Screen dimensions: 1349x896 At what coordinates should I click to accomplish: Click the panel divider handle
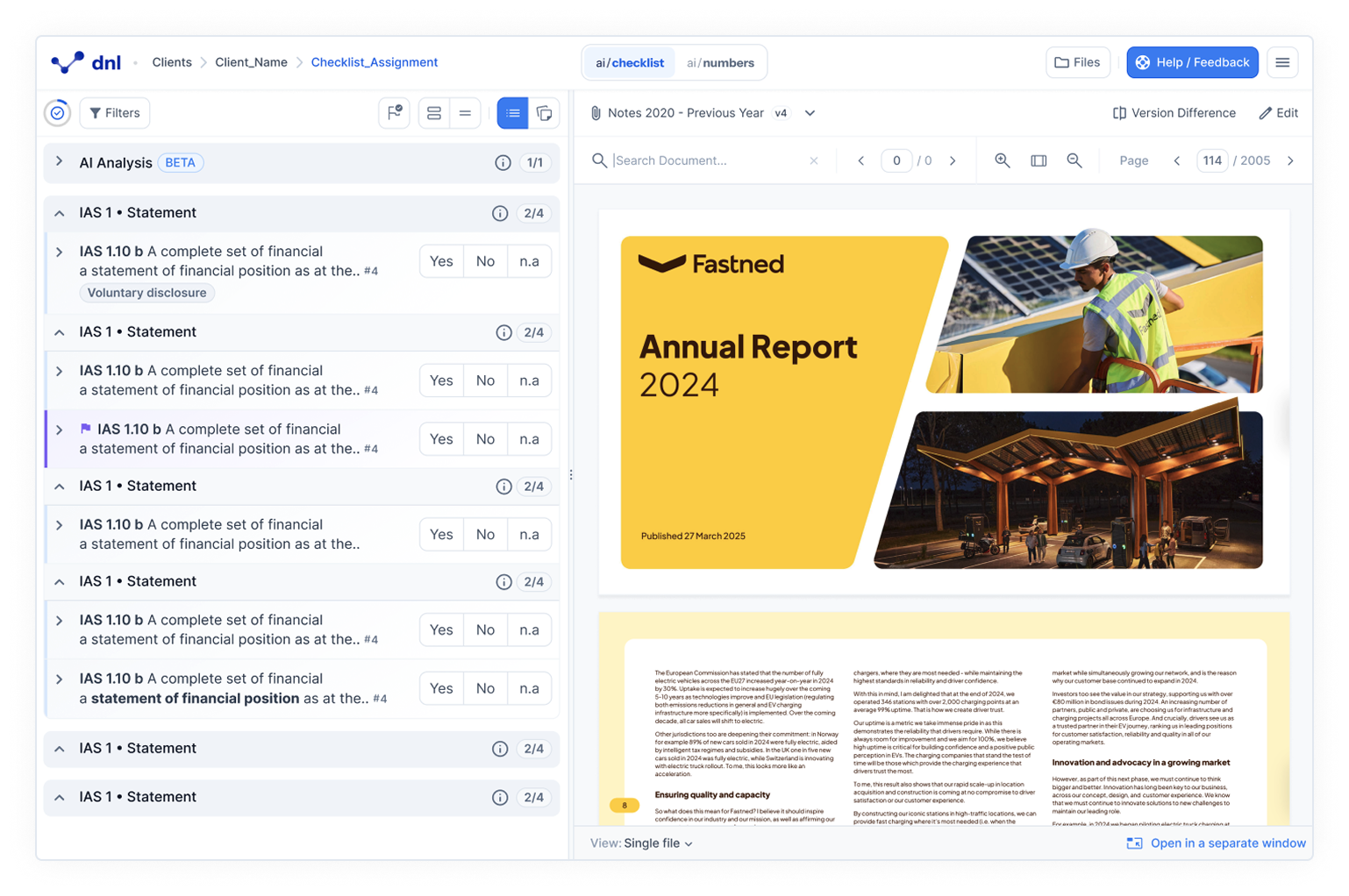[571, 474]
